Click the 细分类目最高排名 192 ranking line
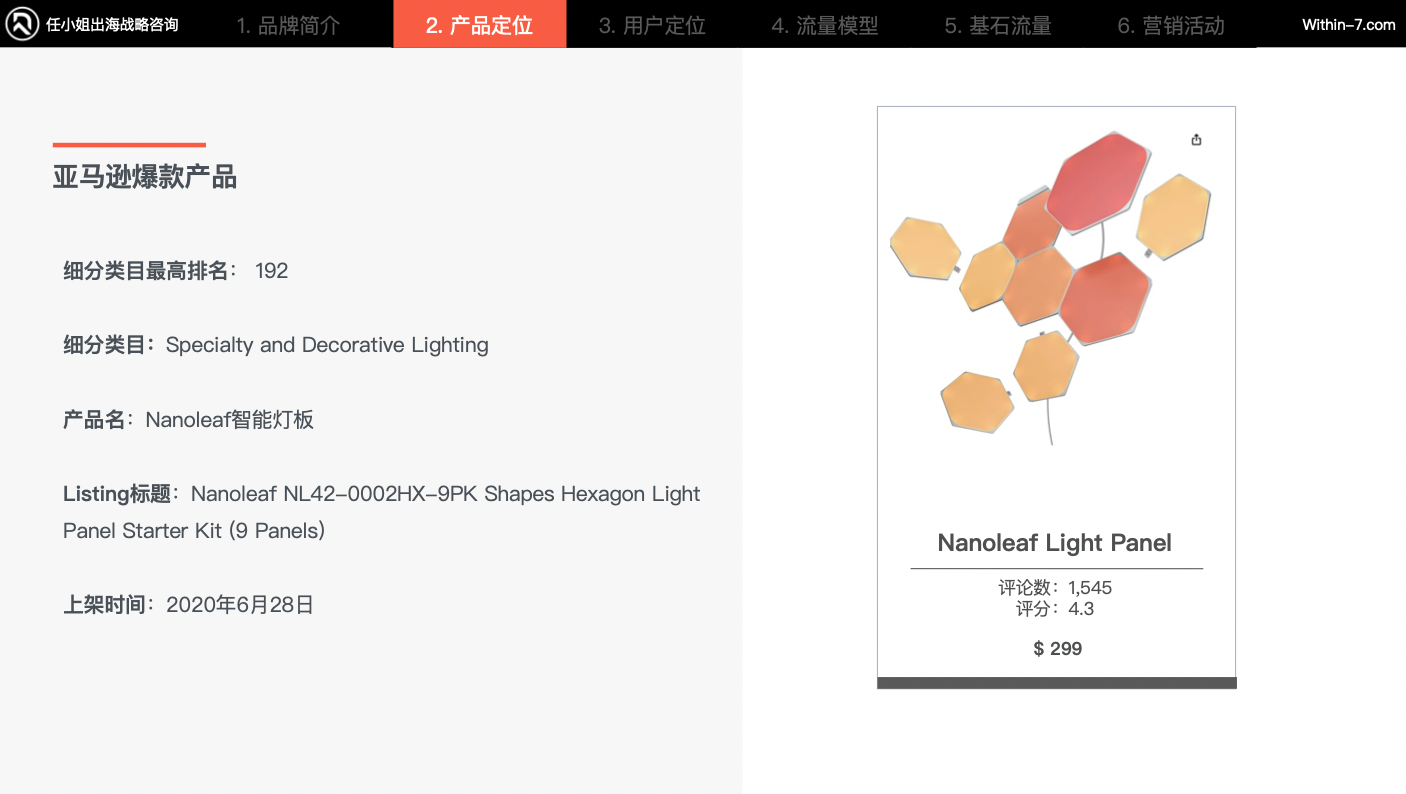Screen dimensions: 1406x794 (176, 271)
